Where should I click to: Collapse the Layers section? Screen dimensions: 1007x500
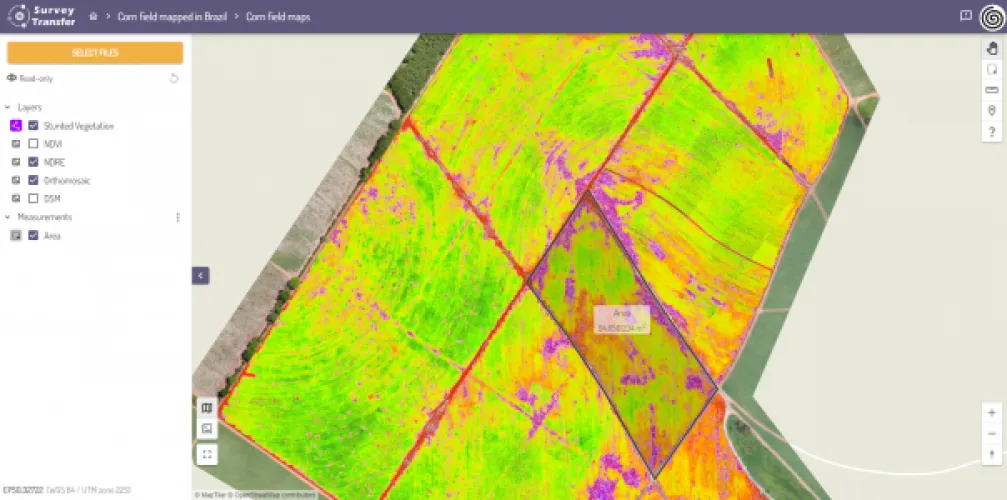[8, 107]
